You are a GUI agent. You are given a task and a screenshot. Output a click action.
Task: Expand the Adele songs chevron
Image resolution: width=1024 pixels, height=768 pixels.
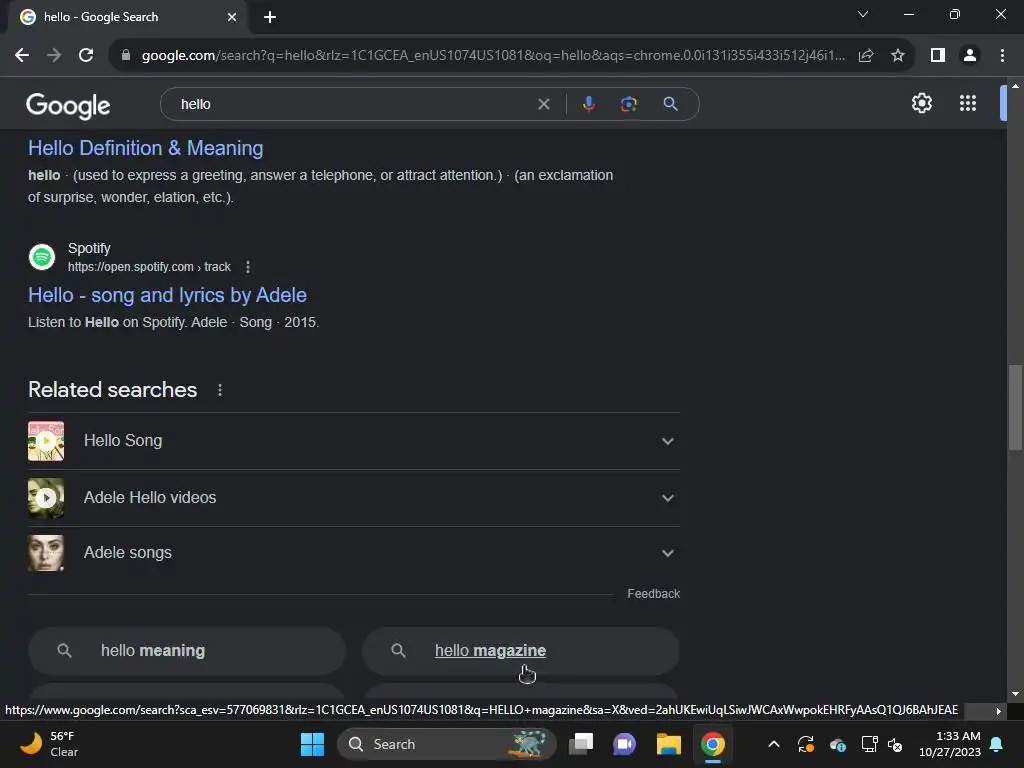coord(667,553)
